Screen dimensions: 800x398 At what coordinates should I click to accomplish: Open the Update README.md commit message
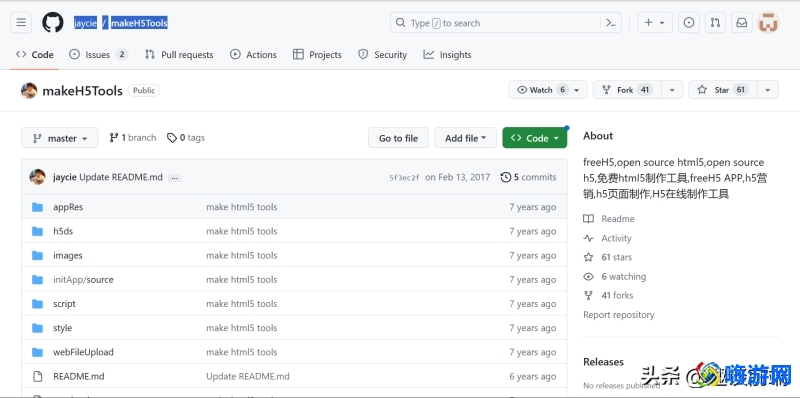click(121, 177)
